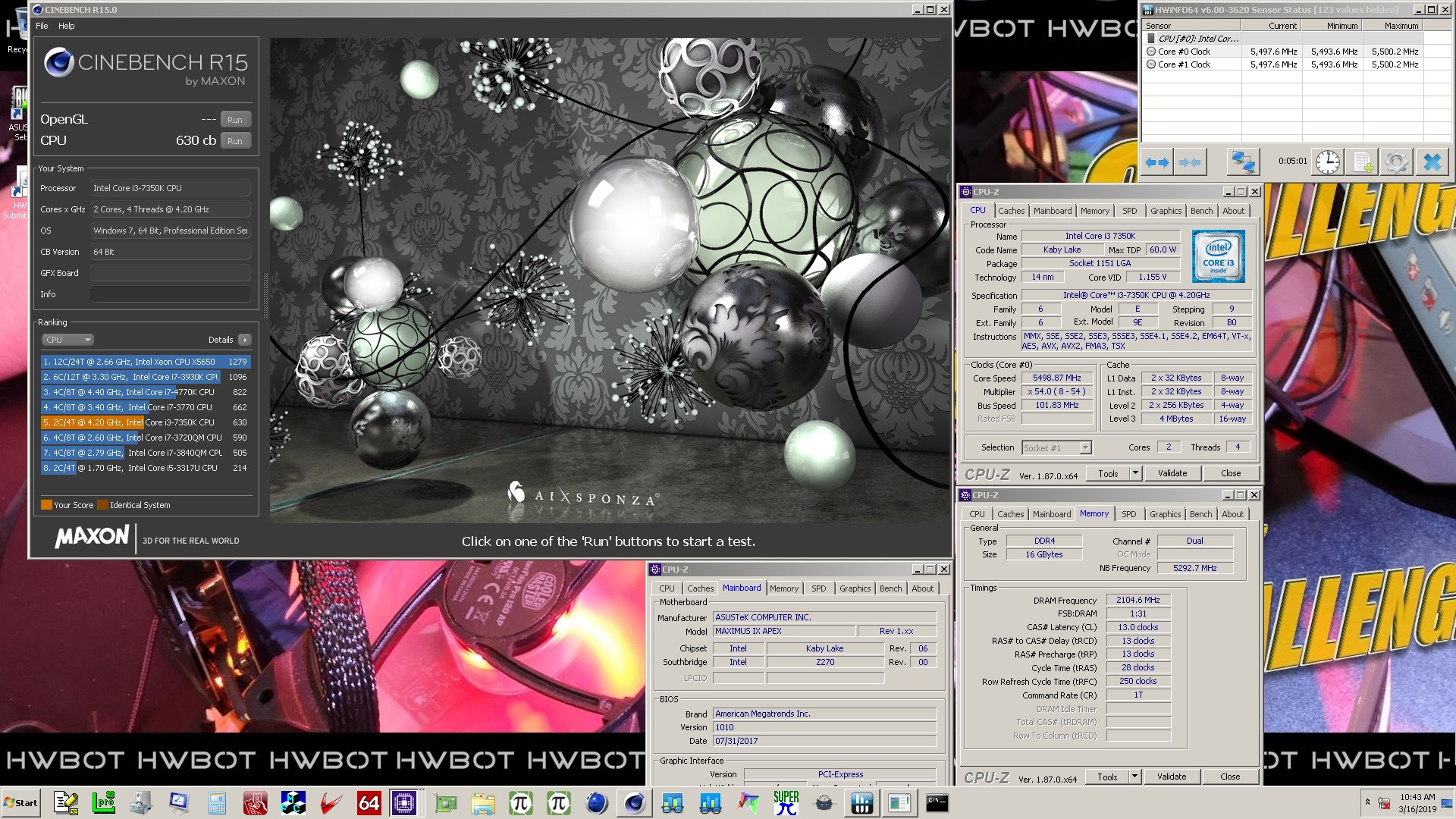Screen dimensions: 1456x819
Task: Click network status tray icon
Action: [x=1384, y=803]
